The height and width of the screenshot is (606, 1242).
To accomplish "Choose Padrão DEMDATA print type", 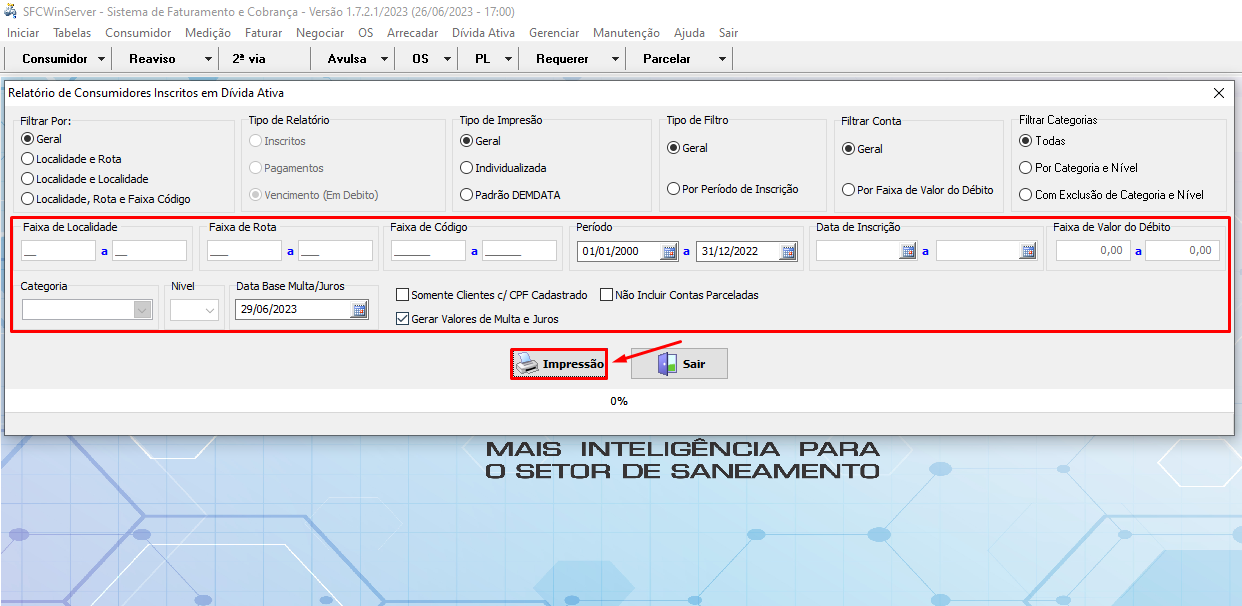I will pyautogui.click(x=466, y=195).
